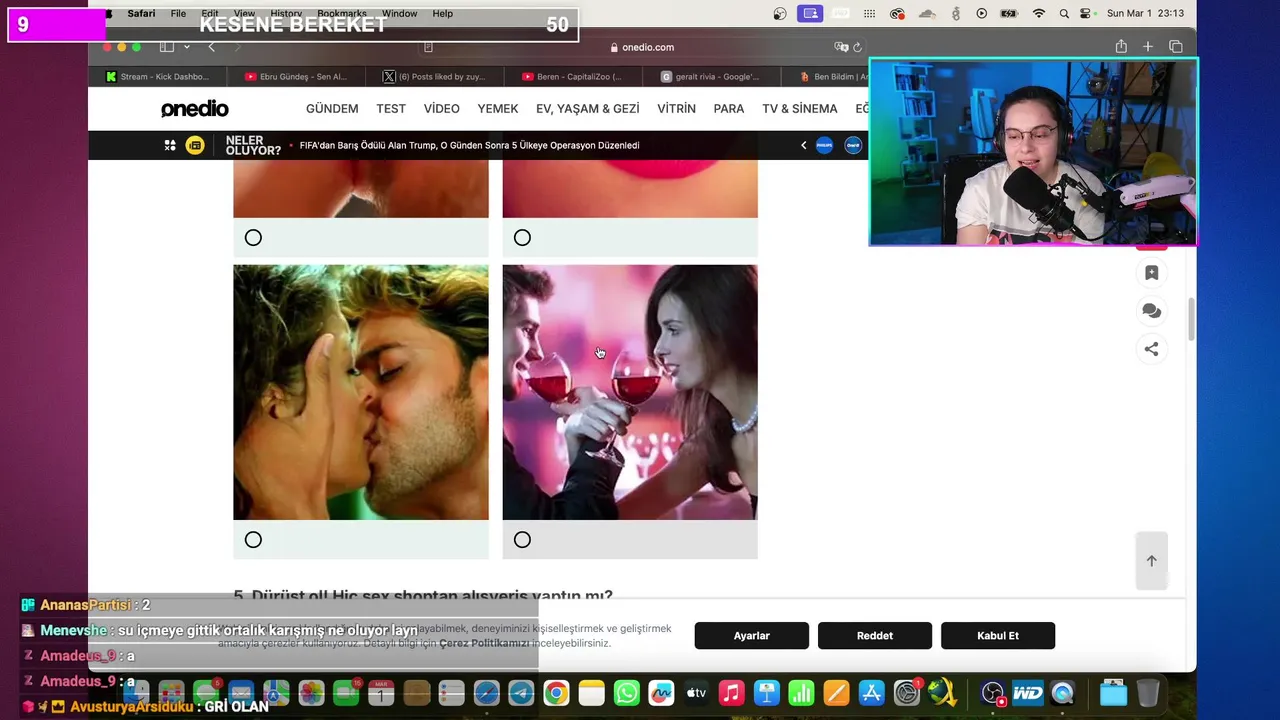Open the YEMEK navigation item

(498, 109)
